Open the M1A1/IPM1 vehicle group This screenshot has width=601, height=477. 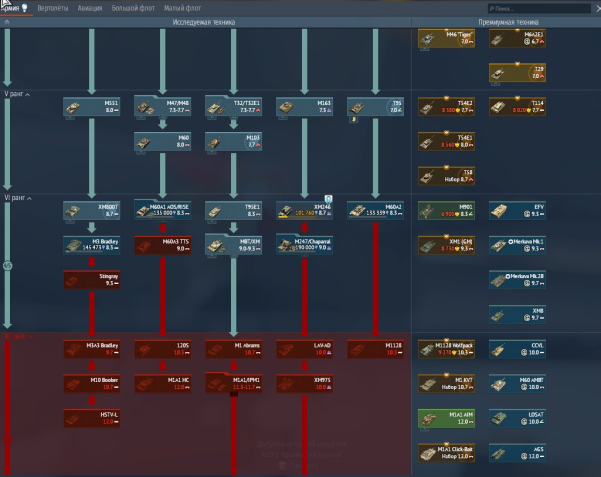pyautogui.click(x=233, y=383)
